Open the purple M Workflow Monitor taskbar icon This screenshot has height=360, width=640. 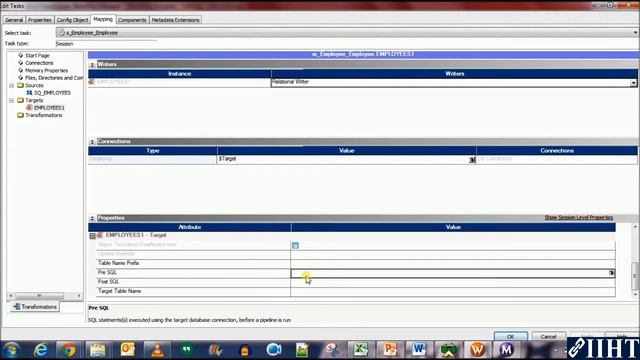506,350
